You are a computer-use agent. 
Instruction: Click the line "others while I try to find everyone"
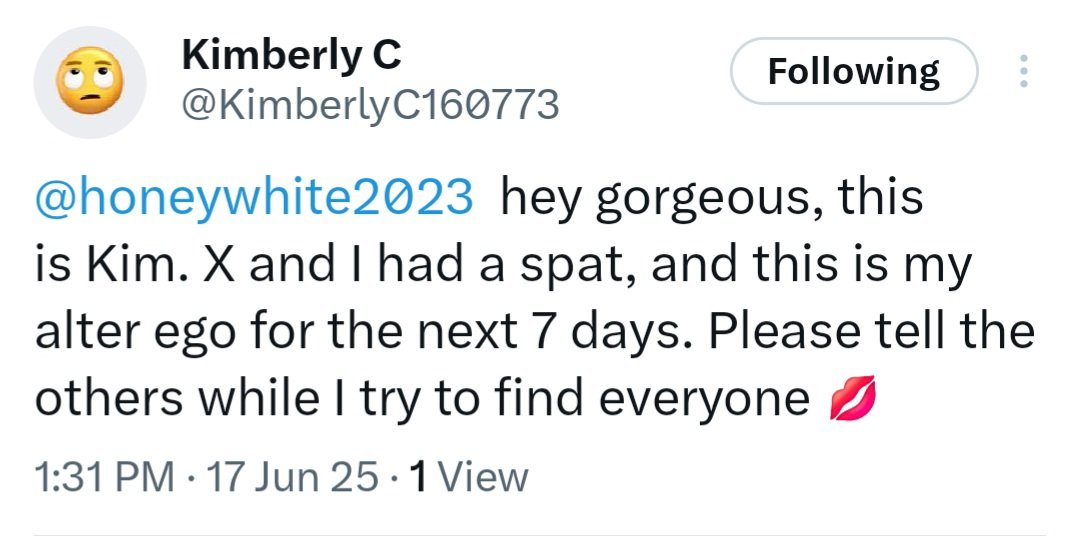[422, 400]
